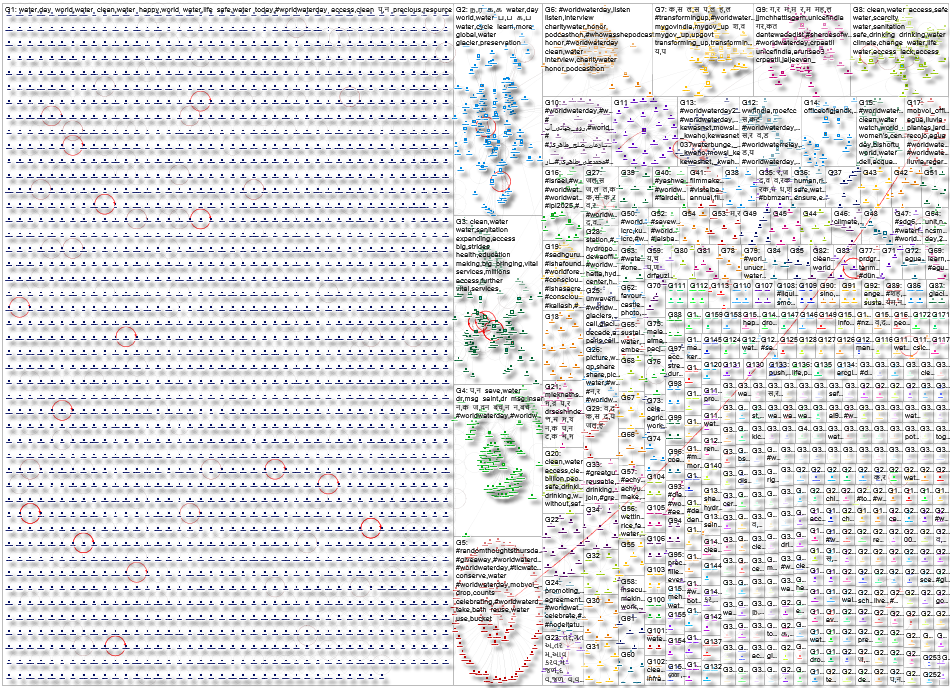Click the G48 group label
950x688 pixels.
(x=871, y=213)
